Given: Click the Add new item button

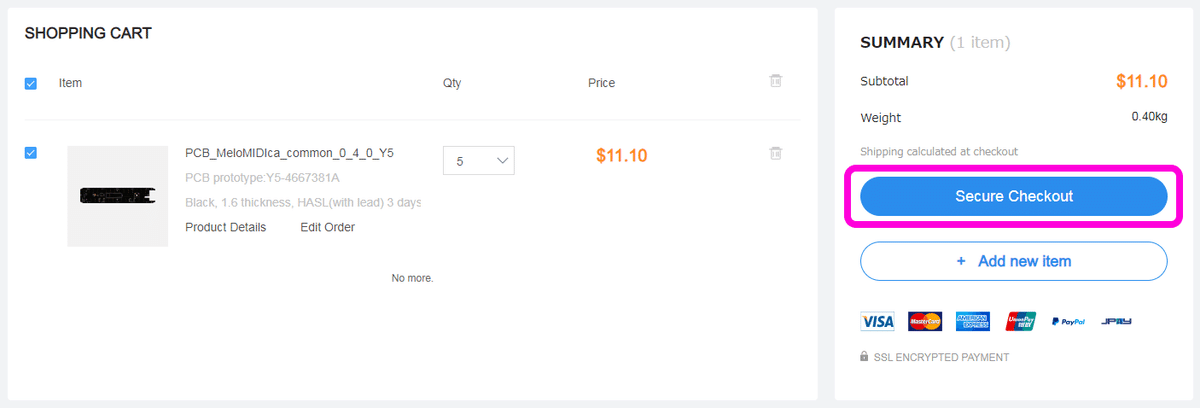Looking at the screenshot, I should click(x=1014, y=261).
